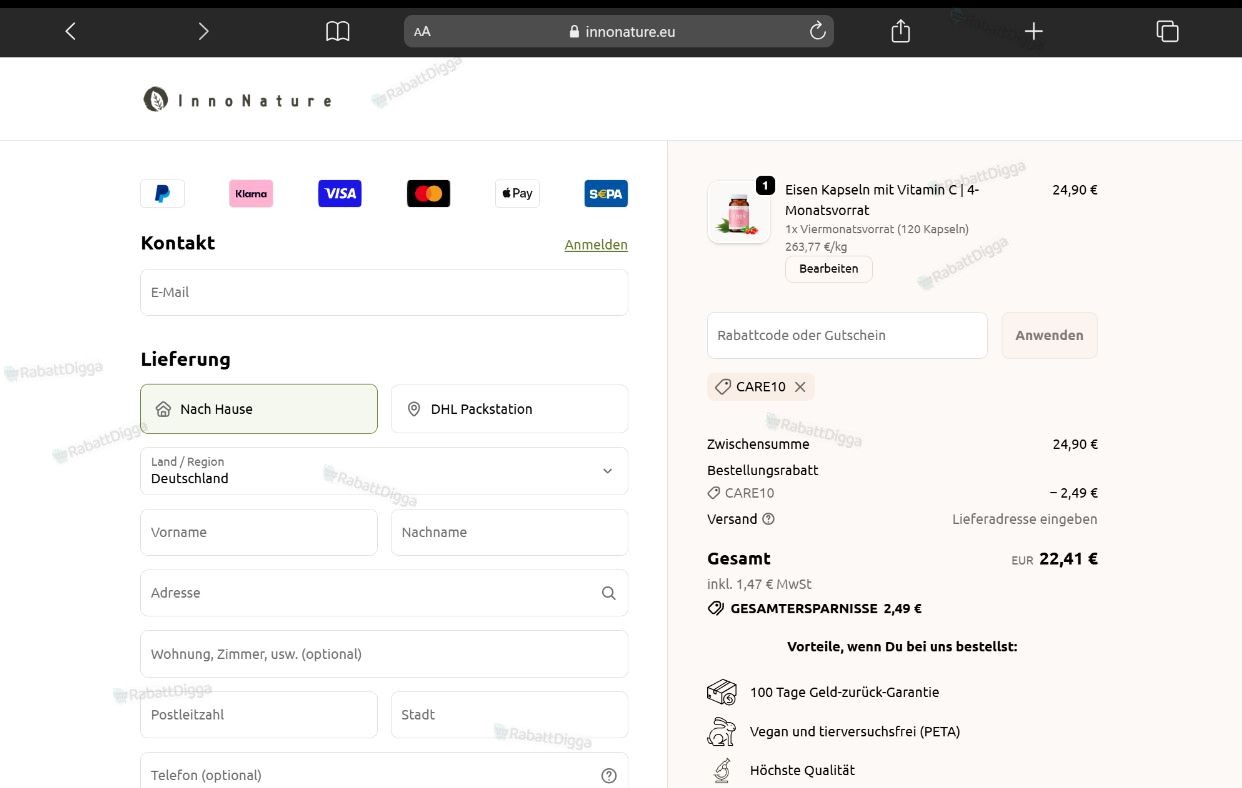Remove the CARE10 discount code

[x=800, y=387]
